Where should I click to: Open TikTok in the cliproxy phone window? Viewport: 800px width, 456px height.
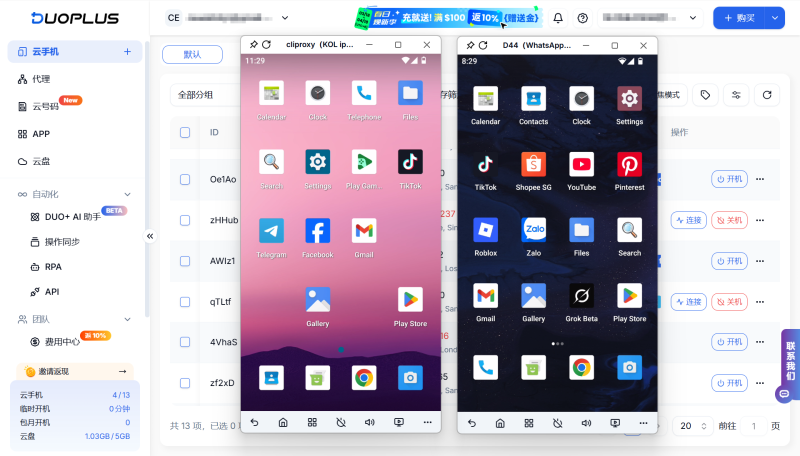[x=410, y=162]
